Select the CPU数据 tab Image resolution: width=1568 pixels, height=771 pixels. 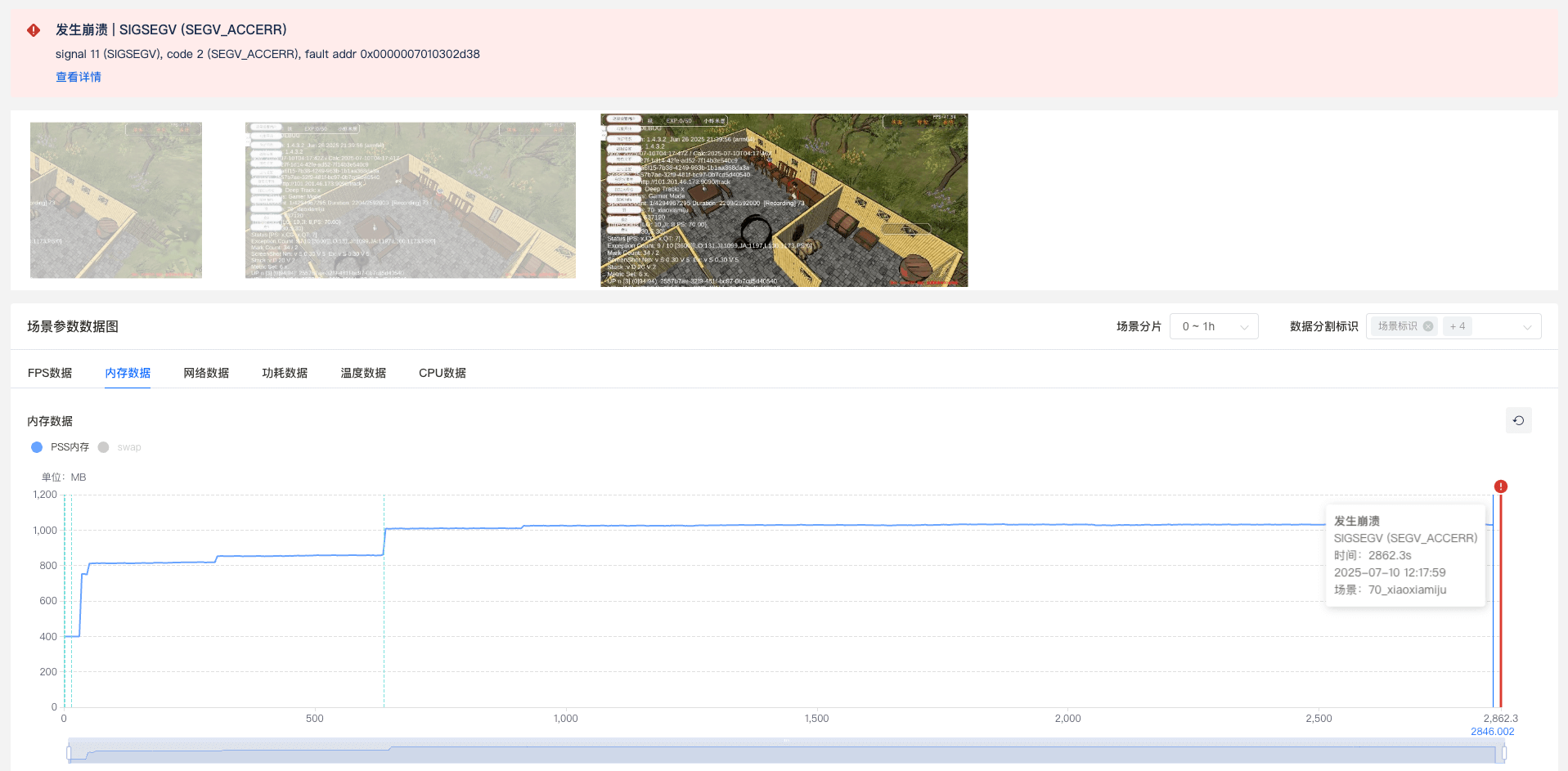coord(442,373)
